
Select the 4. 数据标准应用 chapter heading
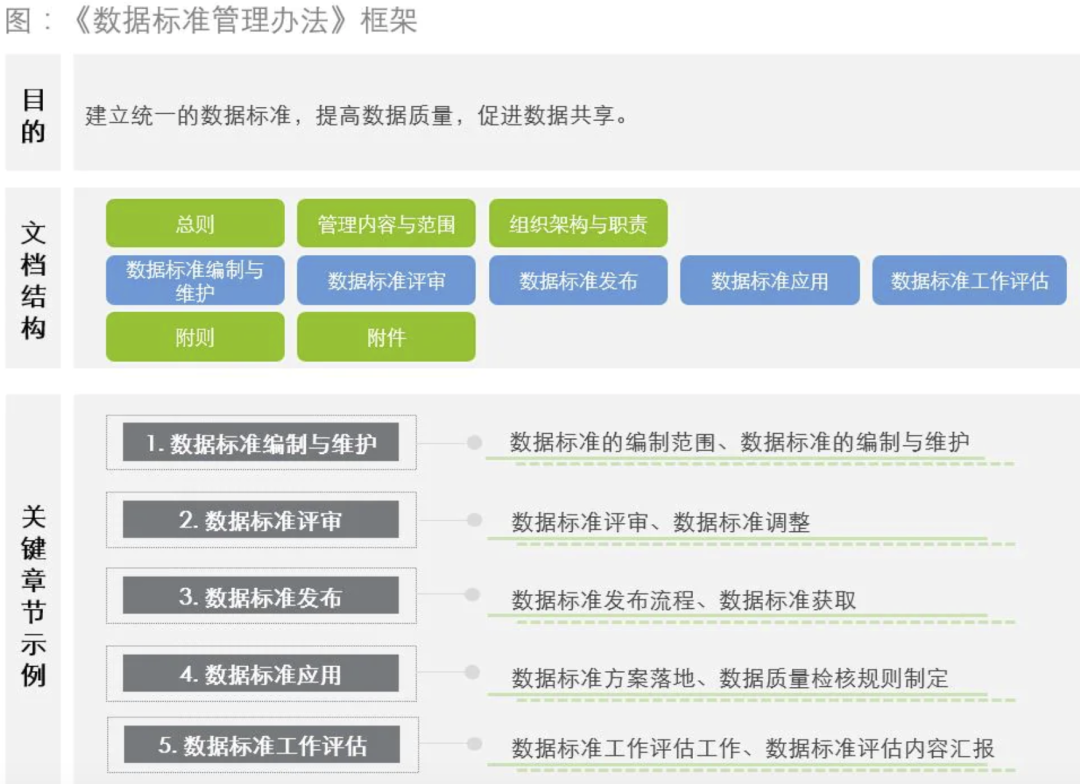coord(260,673)
